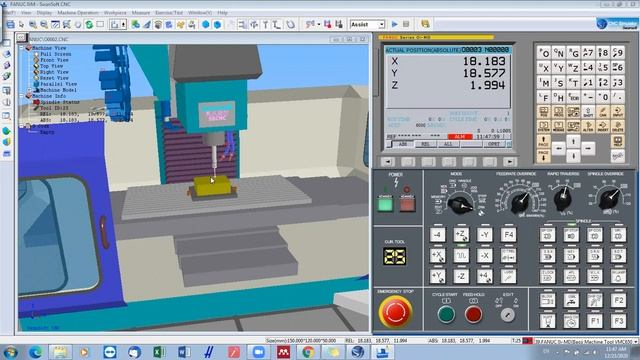Open the Assist combo box
The height and width of the screenshot is (360, 640).
tap(367, 24)
